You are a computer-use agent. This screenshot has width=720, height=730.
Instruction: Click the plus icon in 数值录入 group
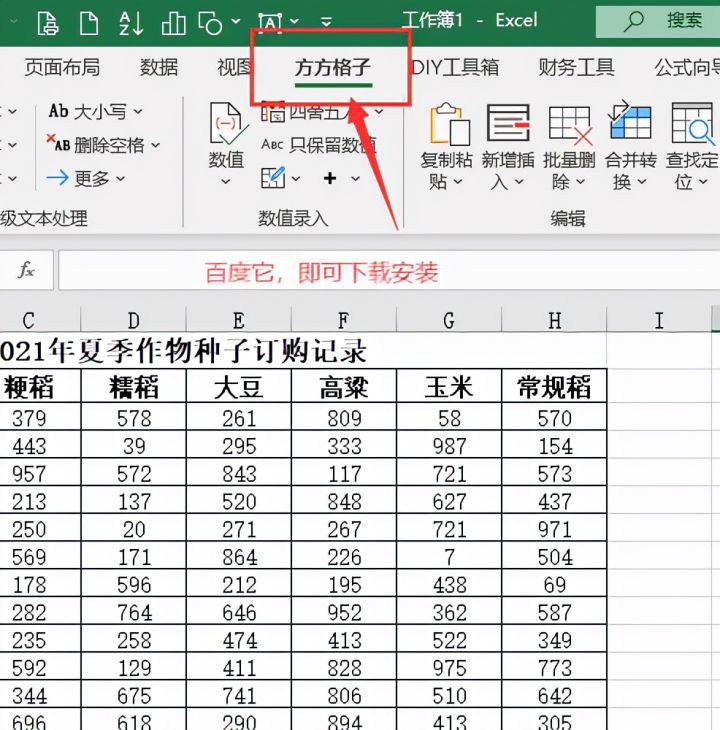point(330,178)
